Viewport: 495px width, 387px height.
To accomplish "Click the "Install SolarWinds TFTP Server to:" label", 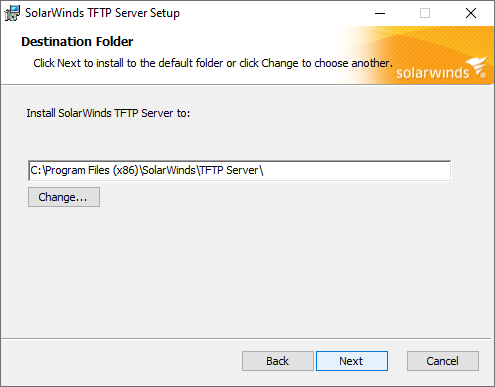I will click(108, 113).
